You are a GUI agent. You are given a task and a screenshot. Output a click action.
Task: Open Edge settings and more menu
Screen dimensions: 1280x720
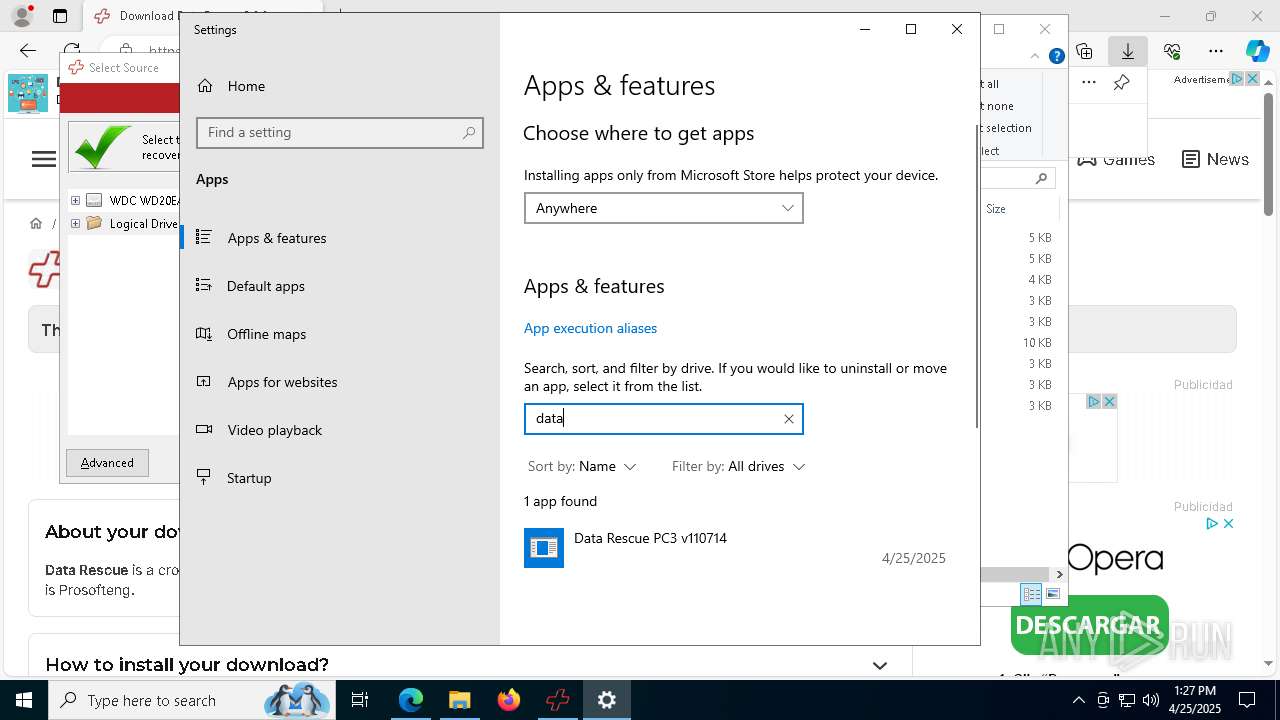(1216, 51)
